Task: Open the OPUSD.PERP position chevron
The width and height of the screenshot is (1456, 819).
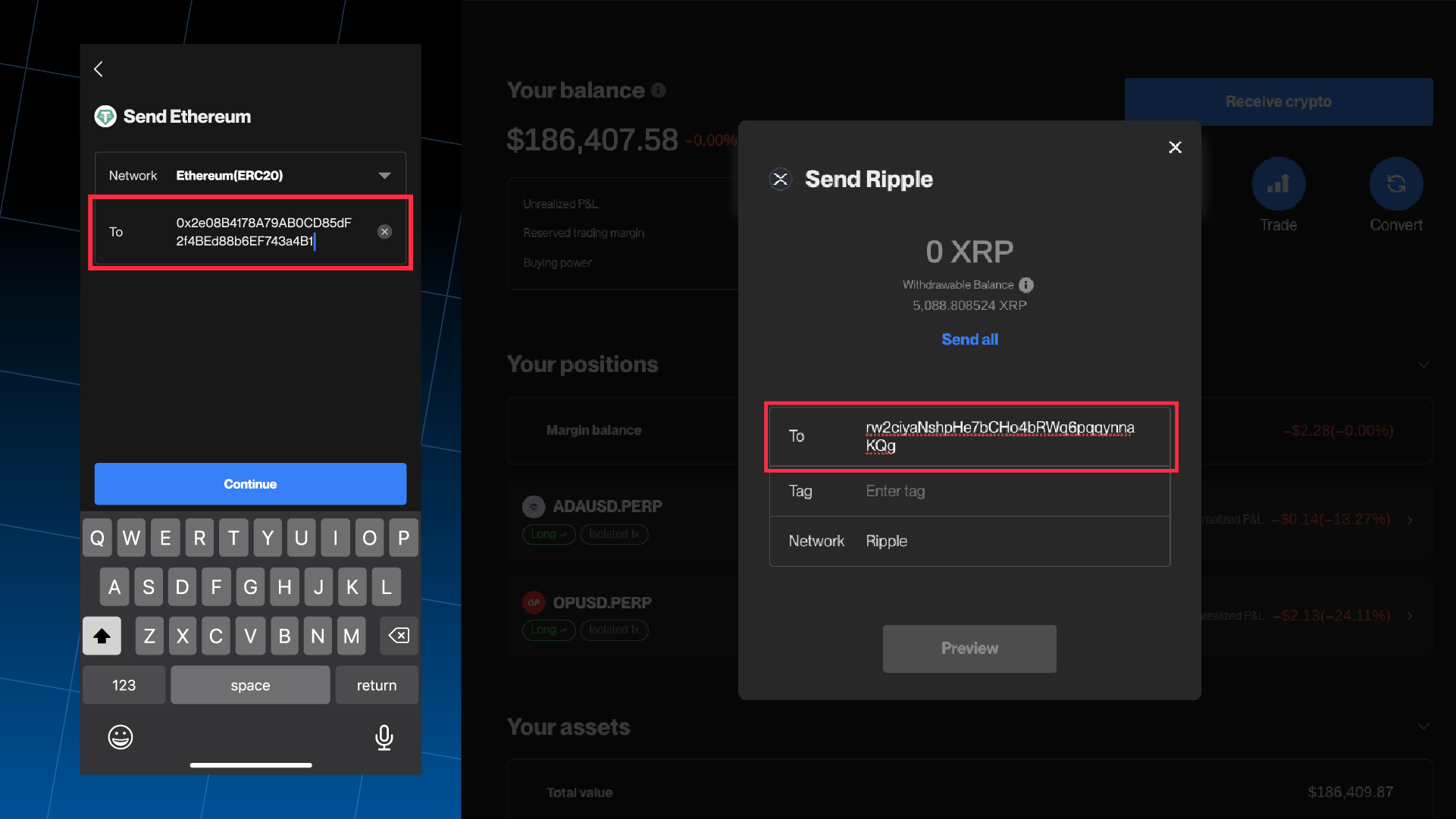Action: pyautogui.click(x=1410, y=616)
